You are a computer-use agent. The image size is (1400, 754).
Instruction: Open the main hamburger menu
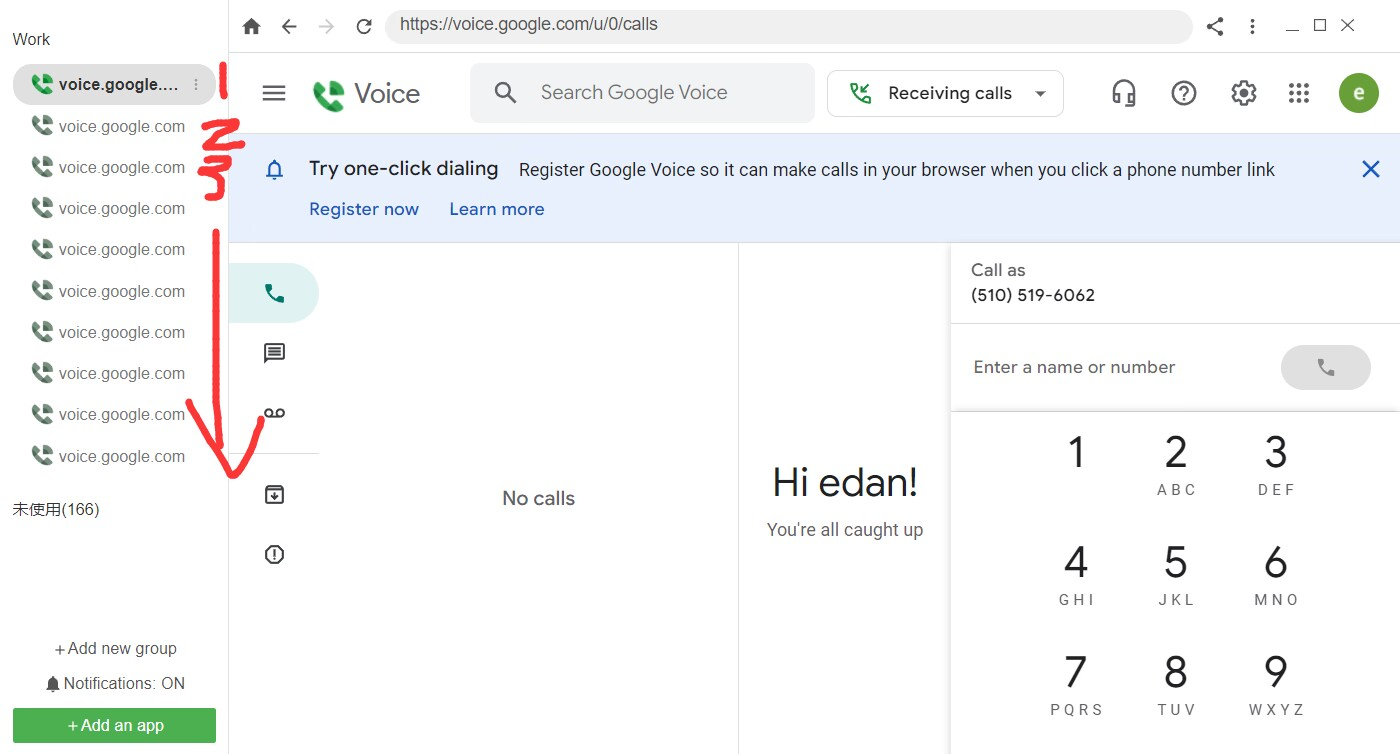pyautogui.click(x=274, y=93)
